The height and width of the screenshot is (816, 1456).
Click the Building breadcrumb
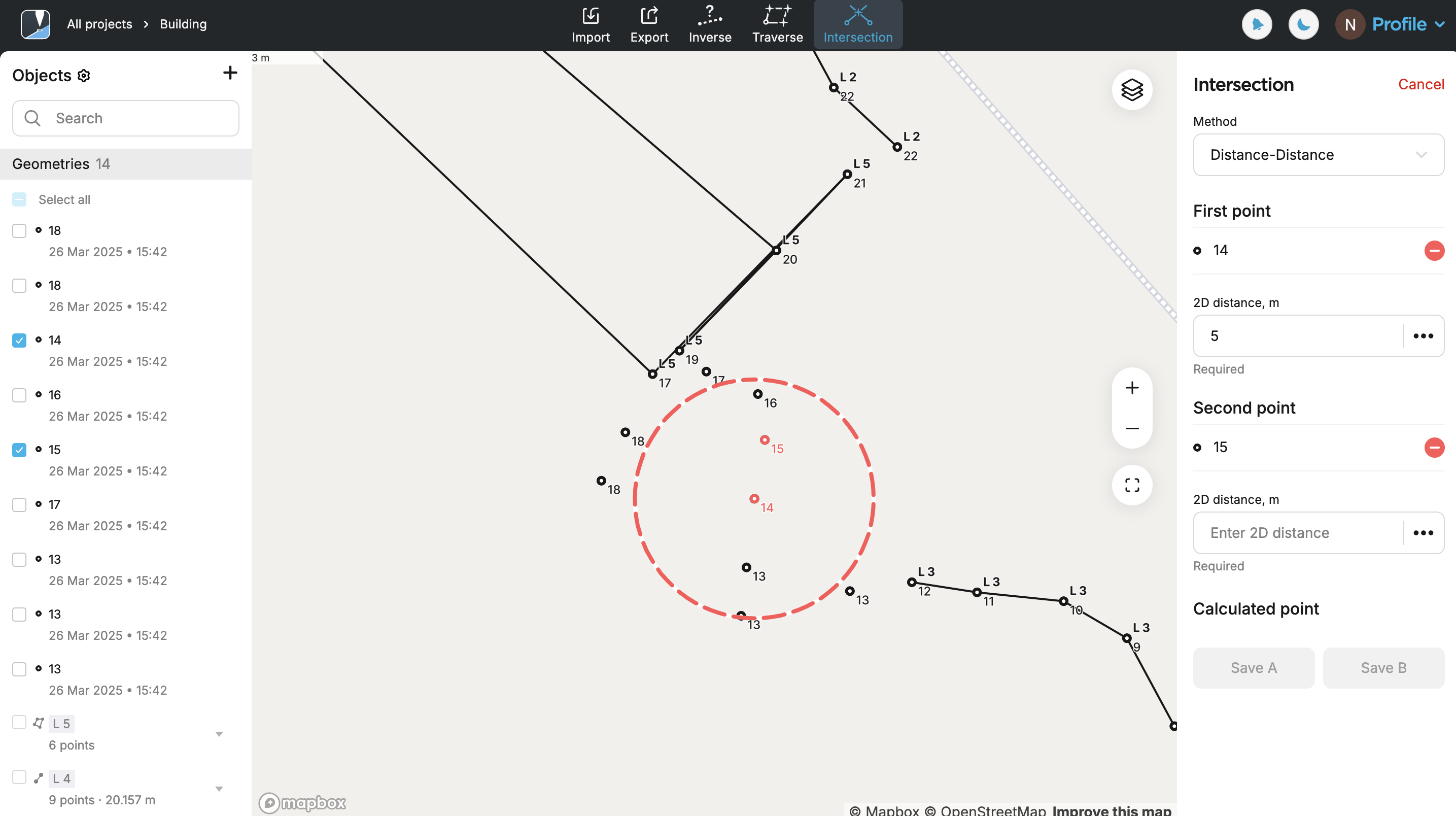click(183, 24)
